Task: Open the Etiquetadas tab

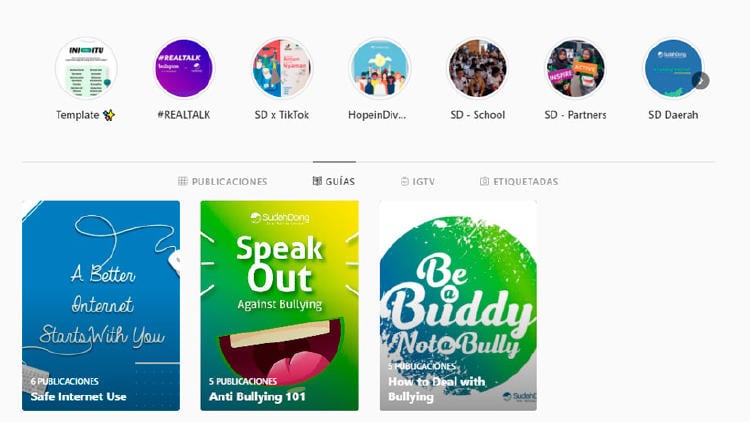Action: click(519, 181)
